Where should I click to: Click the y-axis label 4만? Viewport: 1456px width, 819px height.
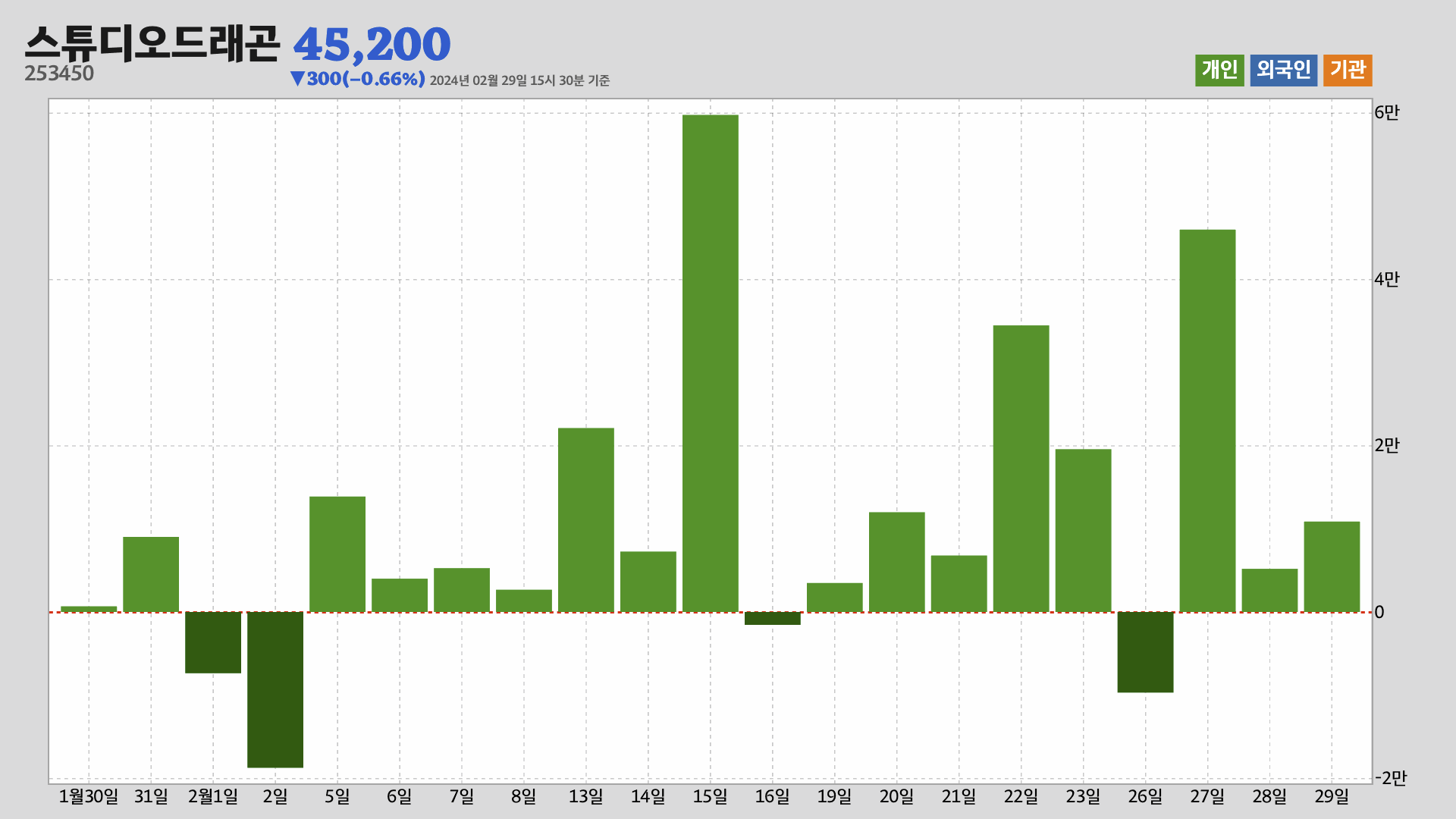pos(1387,280)
